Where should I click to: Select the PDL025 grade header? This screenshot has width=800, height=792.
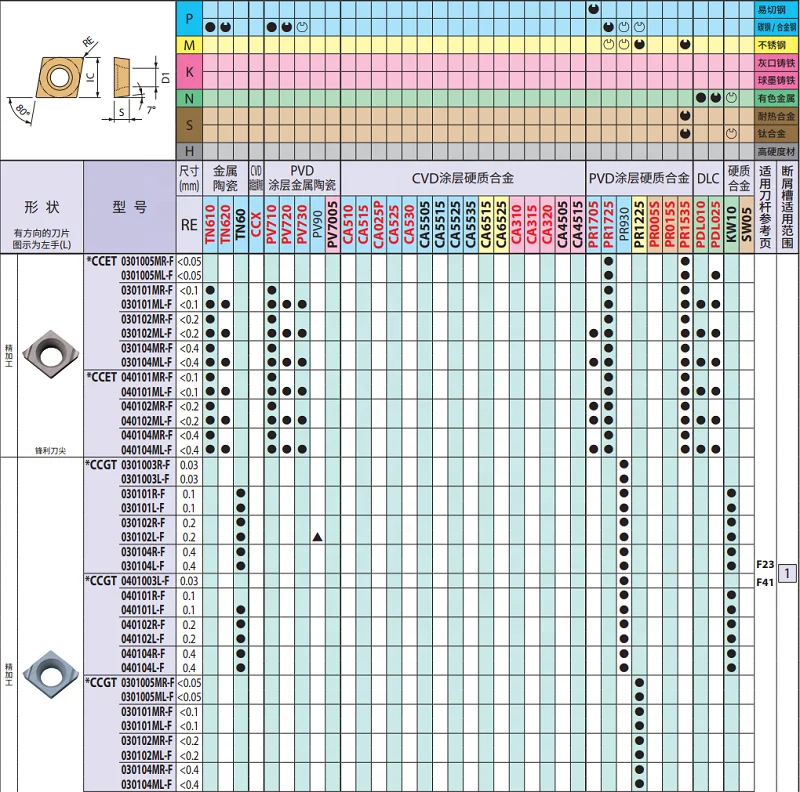point(716,225)
